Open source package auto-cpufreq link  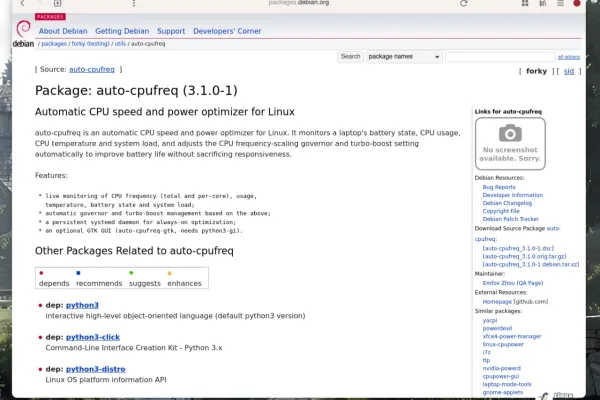click(x=92, y=69)
